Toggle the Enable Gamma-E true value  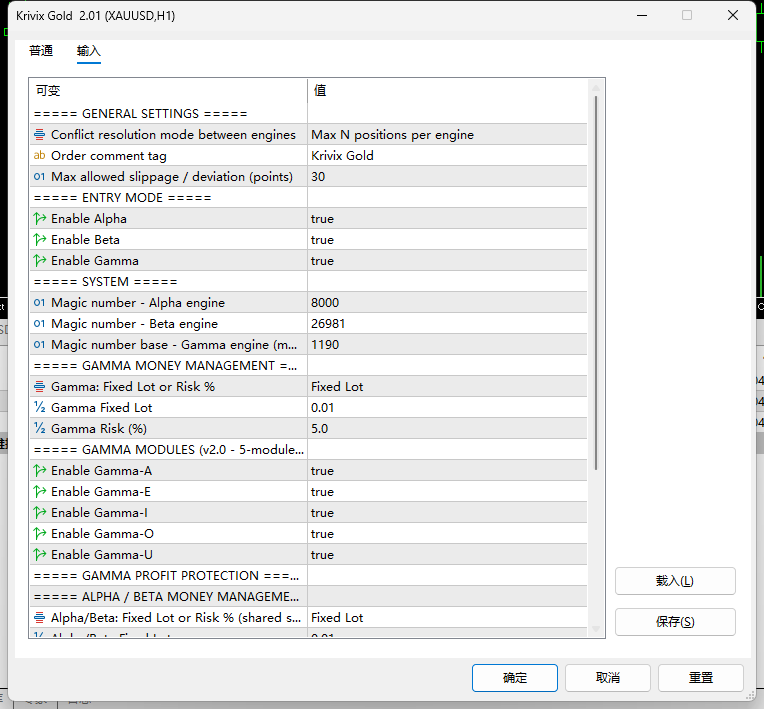[447, 491]
